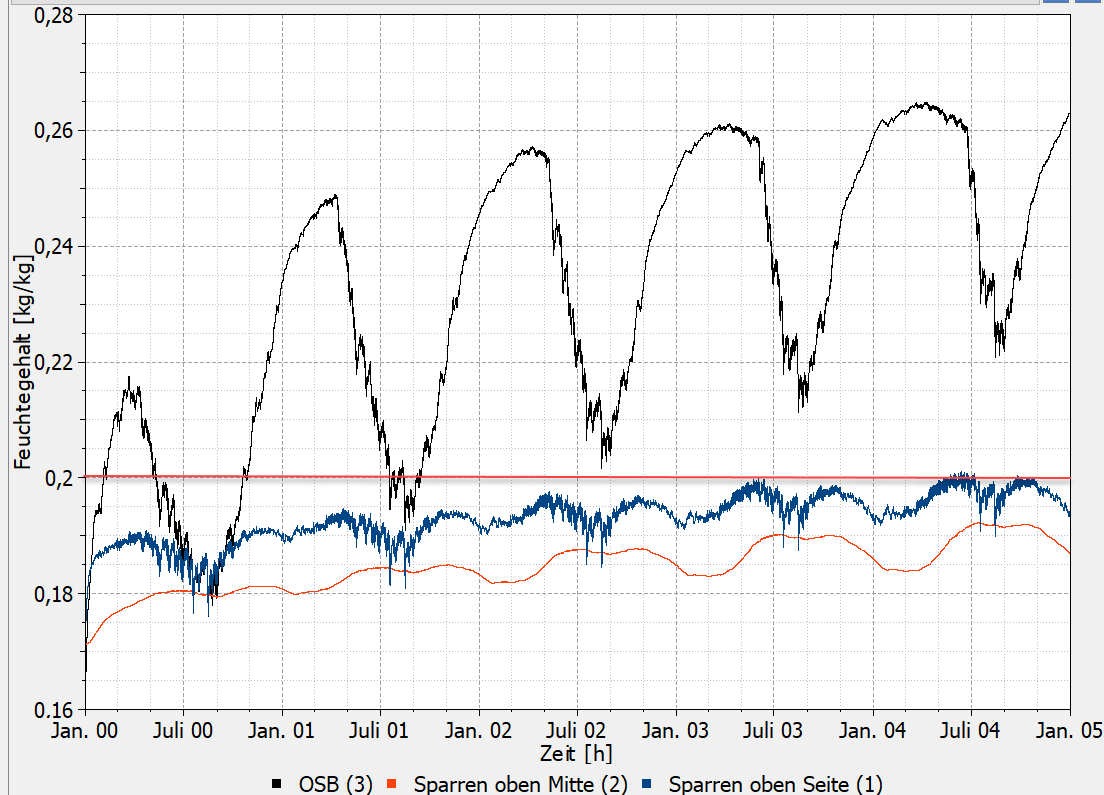Click the Juli 00 axis label

183,730
